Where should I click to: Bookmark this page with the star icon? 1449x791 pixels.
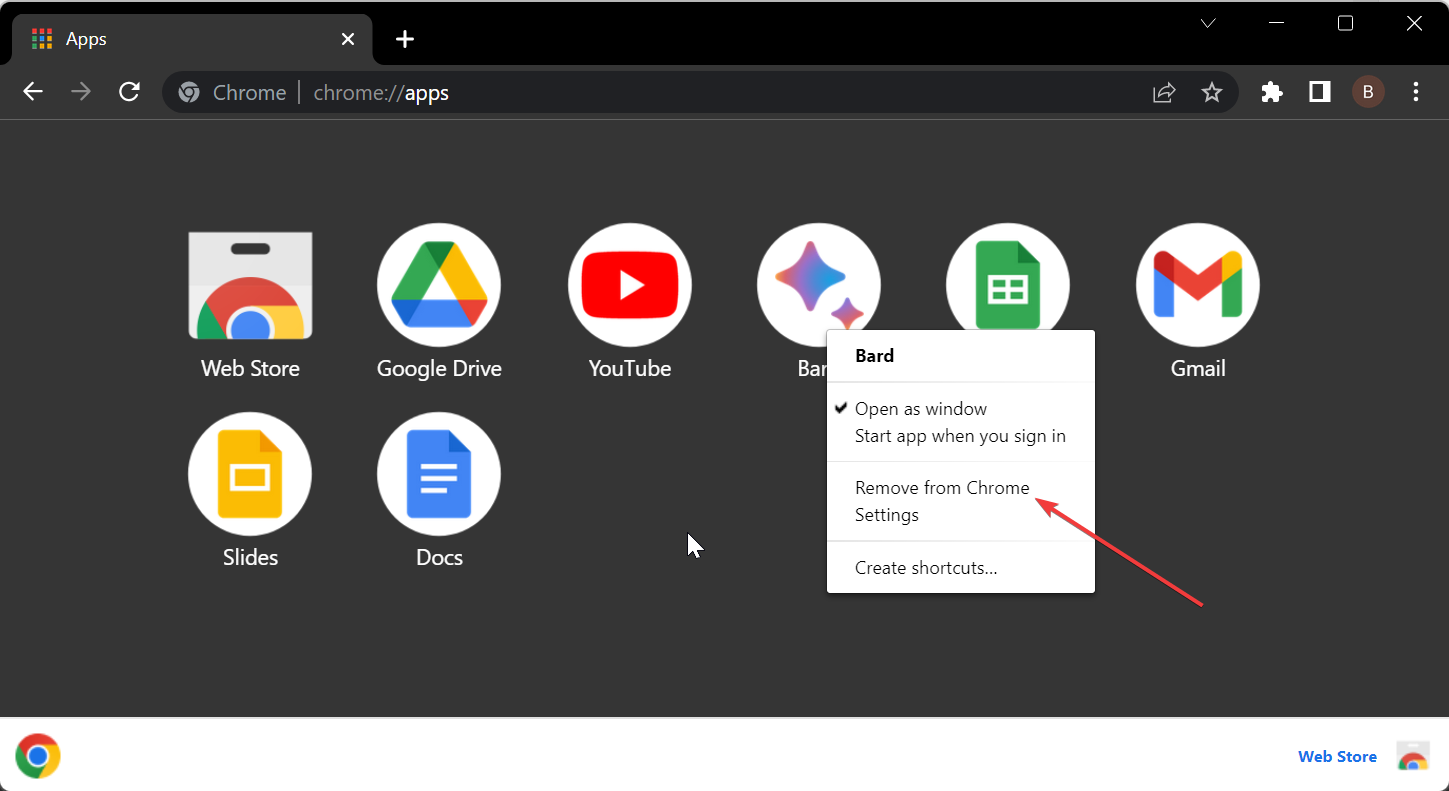click(1212, 93)
